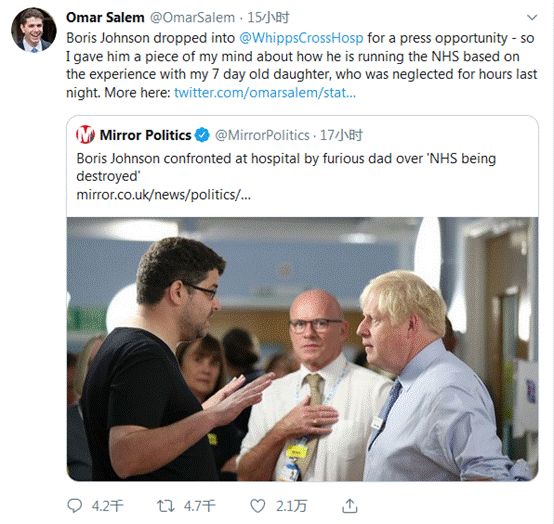Open the quoted tweet's 17小时 timestamp
The height and width of the screenshot is (524, 554).
tap(341, 135)
